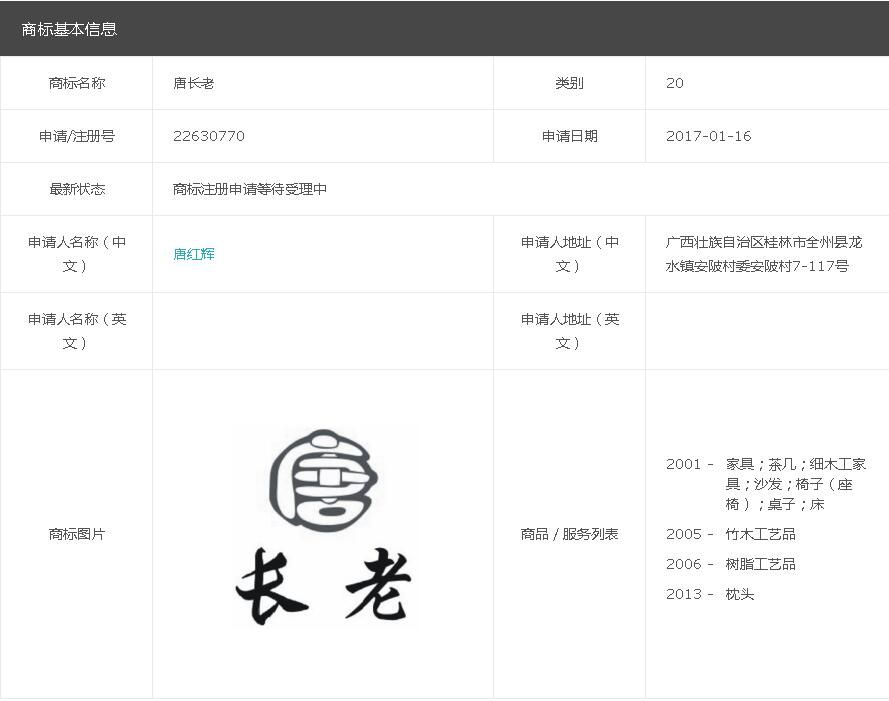Screen dimensions: 889x701
Task: Select status text 商标注册申请等待受理中
Action: (250, 189)
